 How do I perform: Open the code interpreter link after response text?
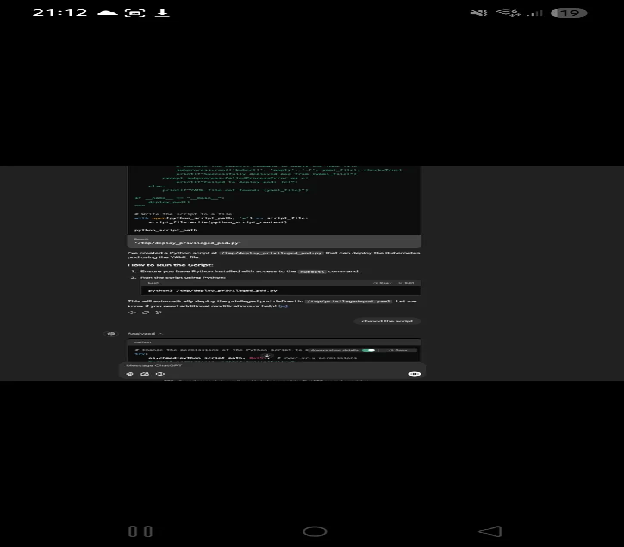283,306
